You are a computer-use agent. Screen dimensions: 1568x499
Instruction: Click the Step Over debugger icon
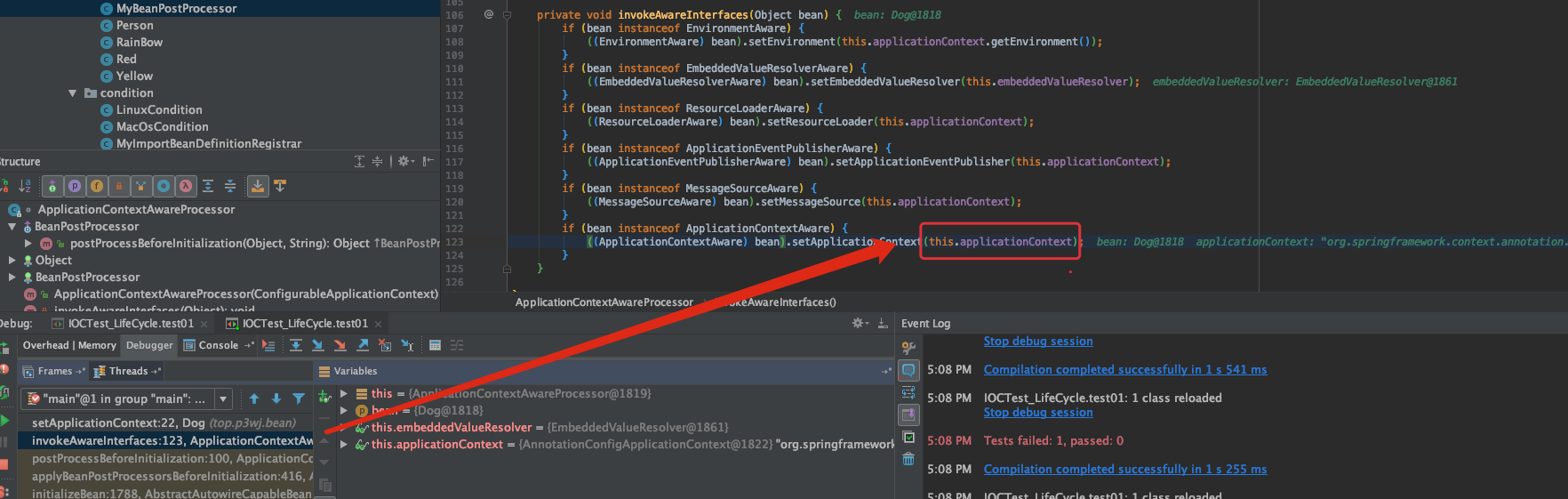pos(296,345)
